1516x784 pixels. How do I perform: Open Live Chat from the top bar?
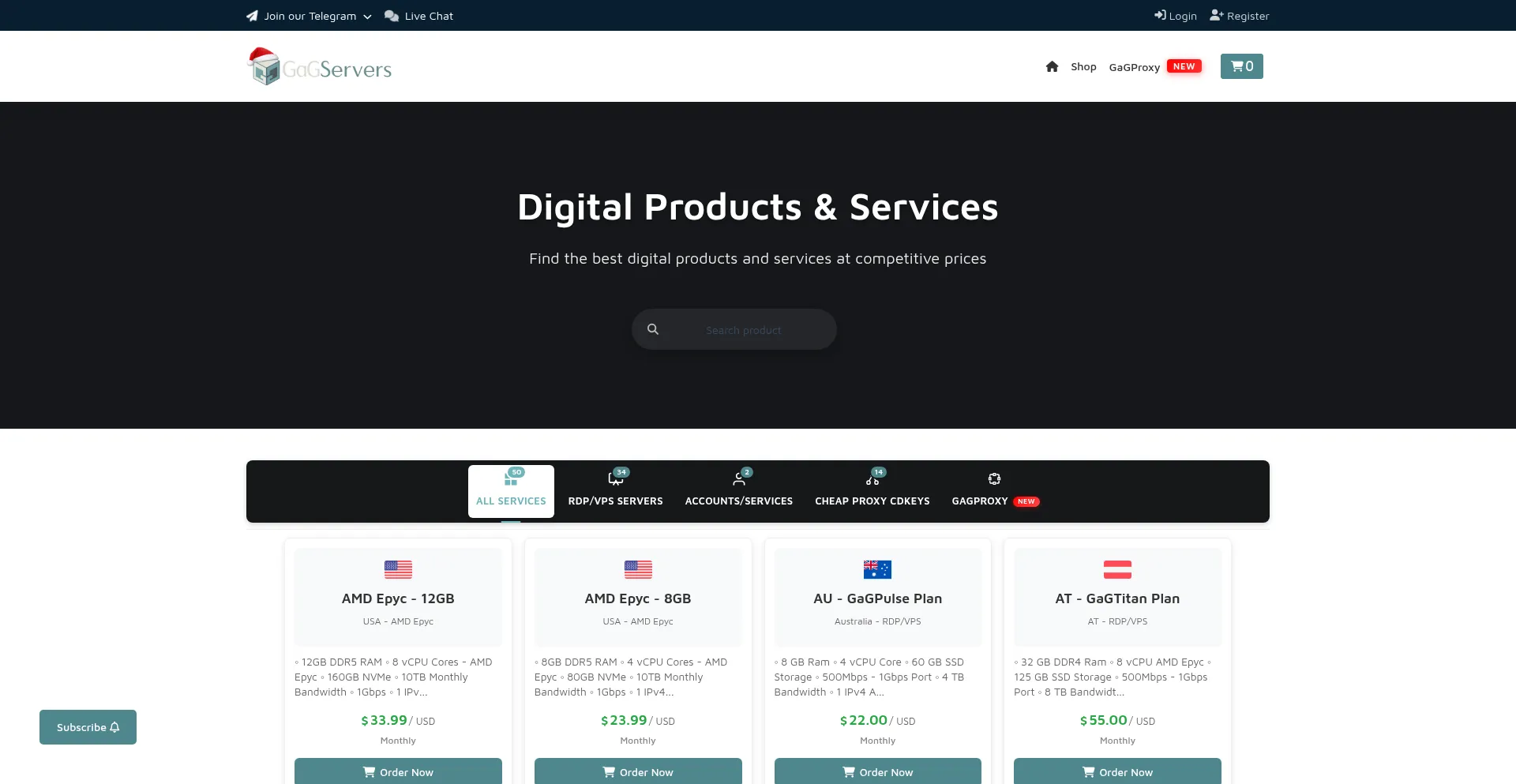(x=419, y=15)
